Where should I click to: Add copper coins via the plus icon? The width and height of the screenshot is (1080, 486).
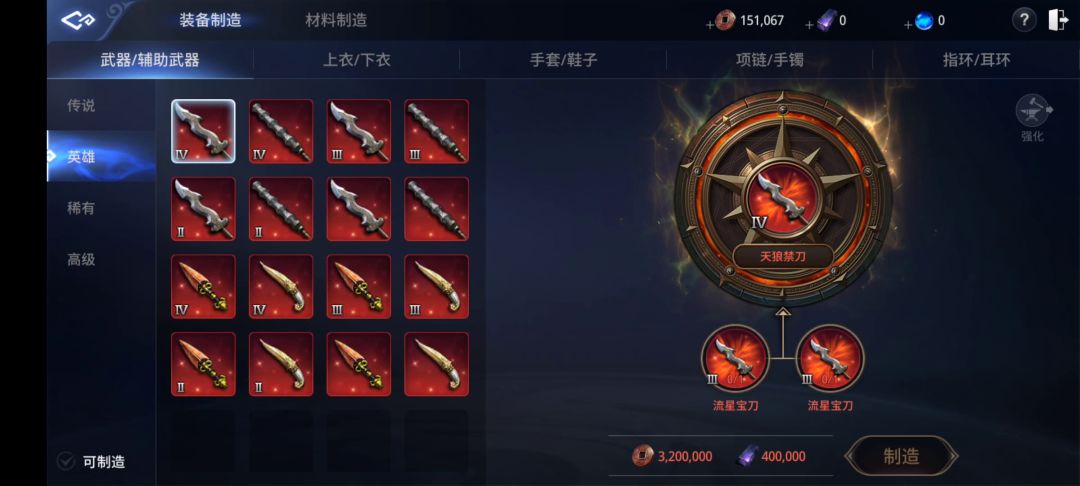[710, 25]
